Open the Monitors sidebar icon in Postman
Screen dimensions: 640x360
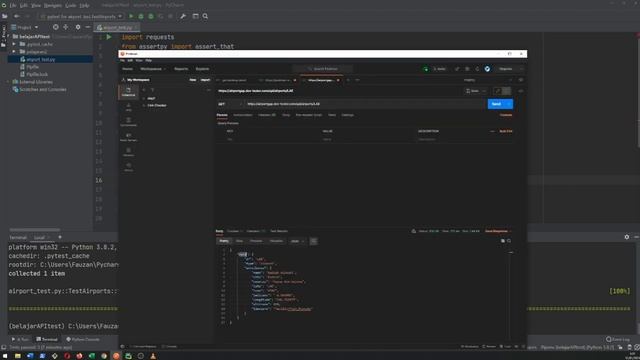[128, 152]
